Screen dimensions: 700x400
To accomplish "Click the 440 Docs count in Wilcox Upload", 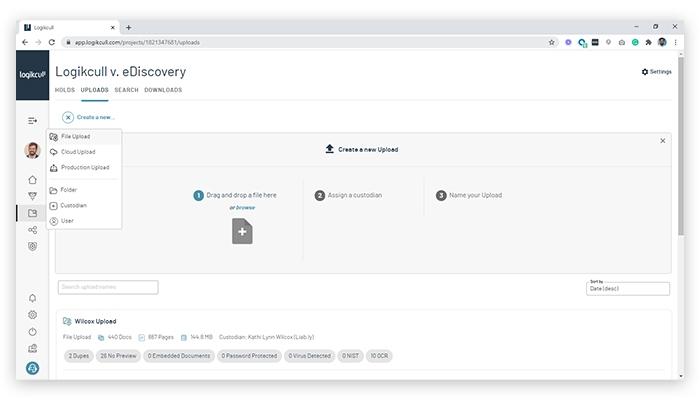I will 119,338.
